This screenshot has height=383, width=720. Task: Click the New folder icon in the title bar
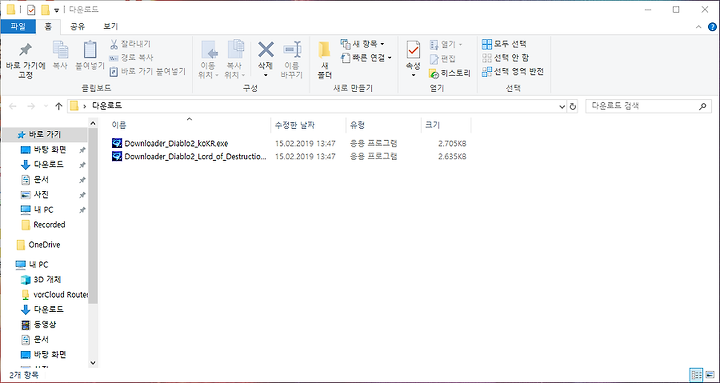coord(45,10)
